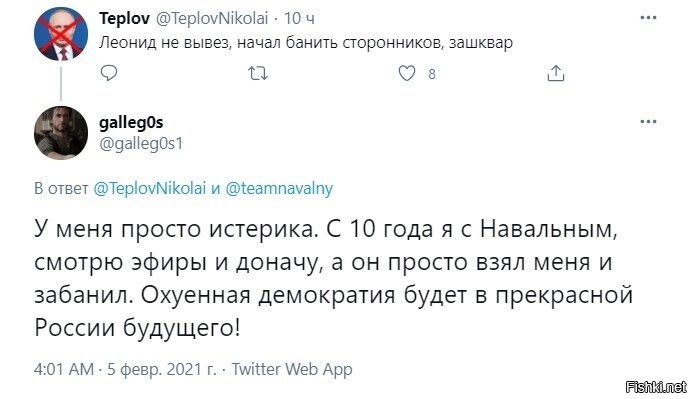Visit the @galleg0s1 handle

point(141,144)
